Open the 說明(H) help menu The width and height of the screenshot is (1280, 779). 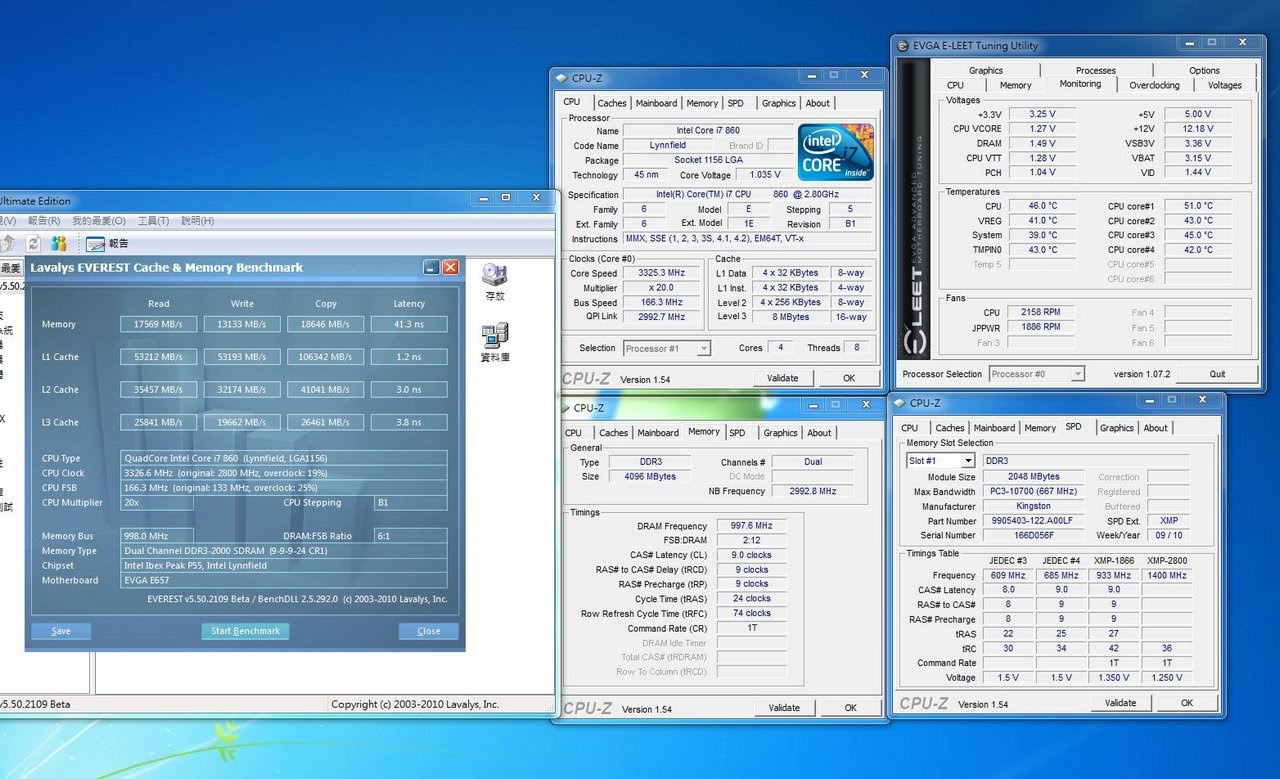(x=197, y=220)
